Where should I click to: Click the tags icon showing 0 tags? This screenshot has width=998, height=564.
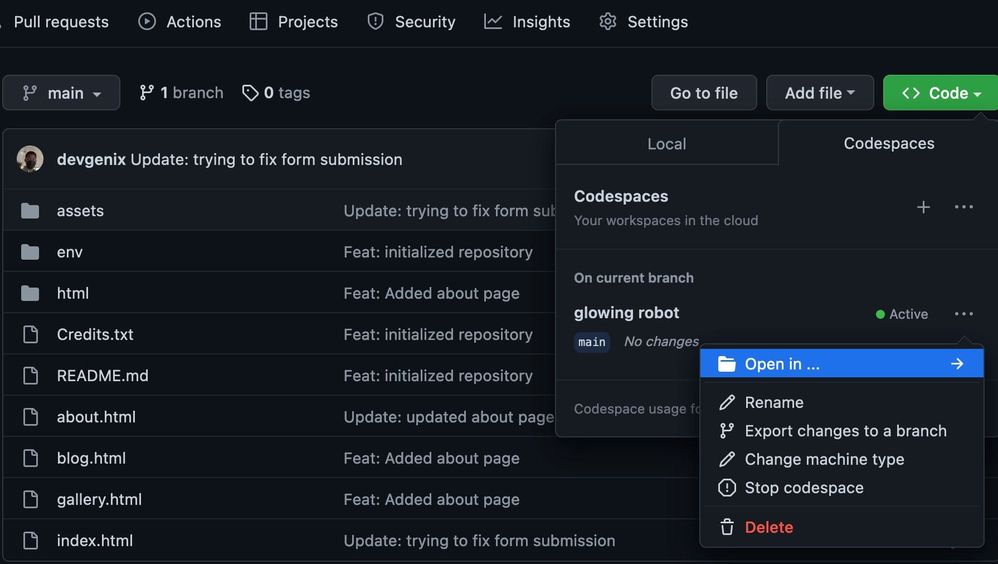(x=250, y=93)
